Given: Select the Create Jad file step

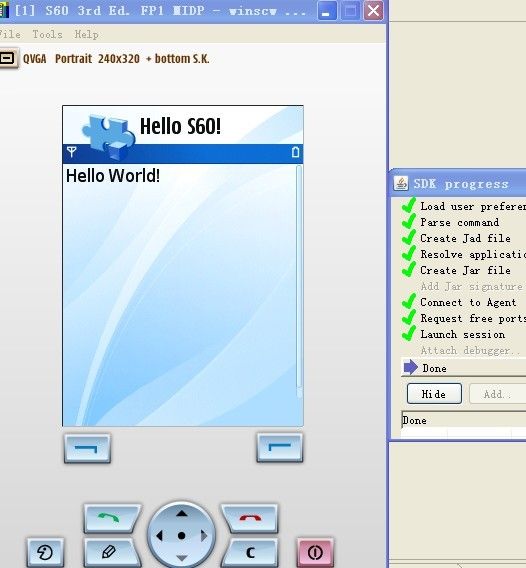Looking at the screenshot, I should [465, 238].
